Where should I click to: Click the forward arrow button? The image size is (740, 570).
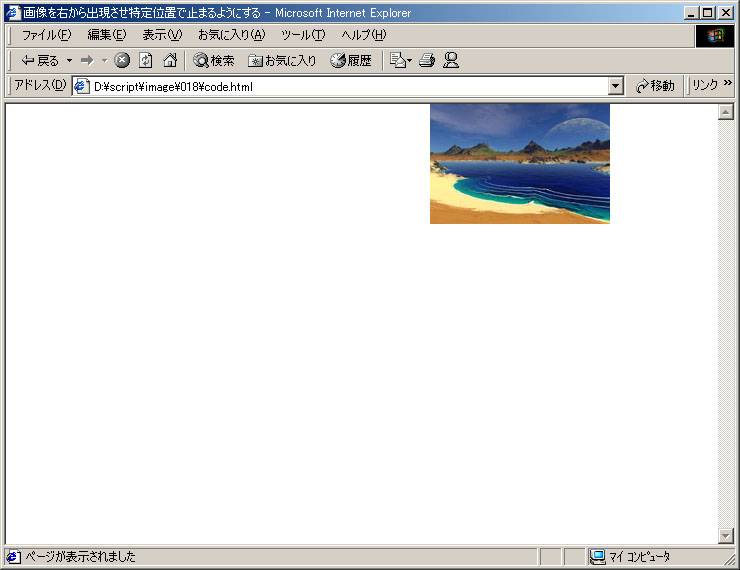(87, 60)
